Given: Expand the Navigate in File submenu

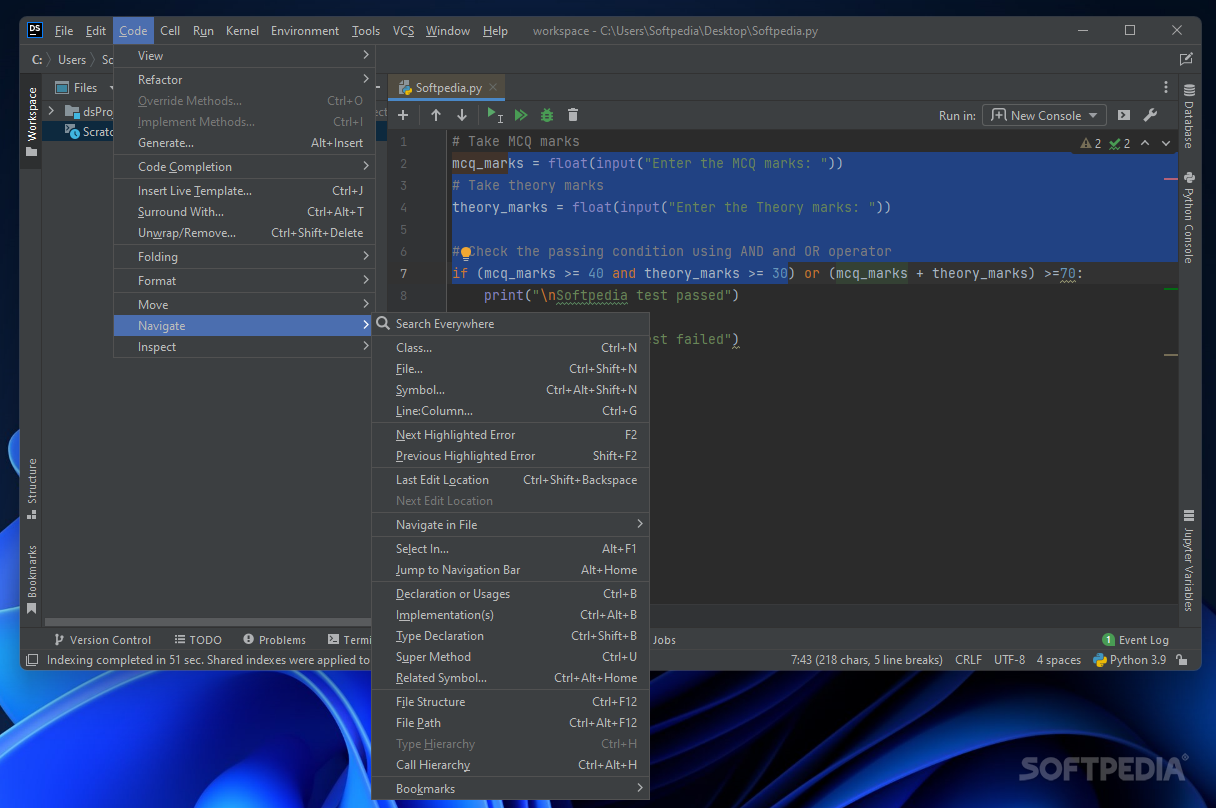Looking at the screenshot, I should [510, 525].
